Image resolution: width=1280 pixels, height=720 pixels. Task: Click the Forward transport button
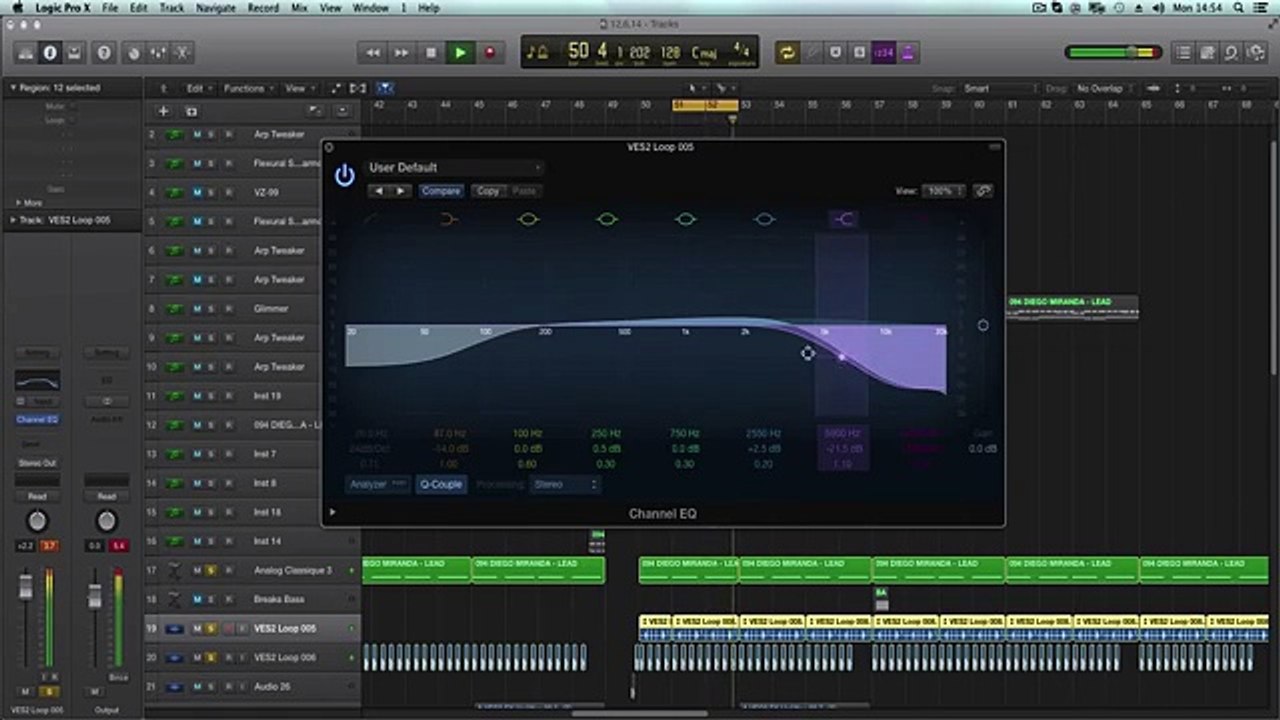[402, 52]
